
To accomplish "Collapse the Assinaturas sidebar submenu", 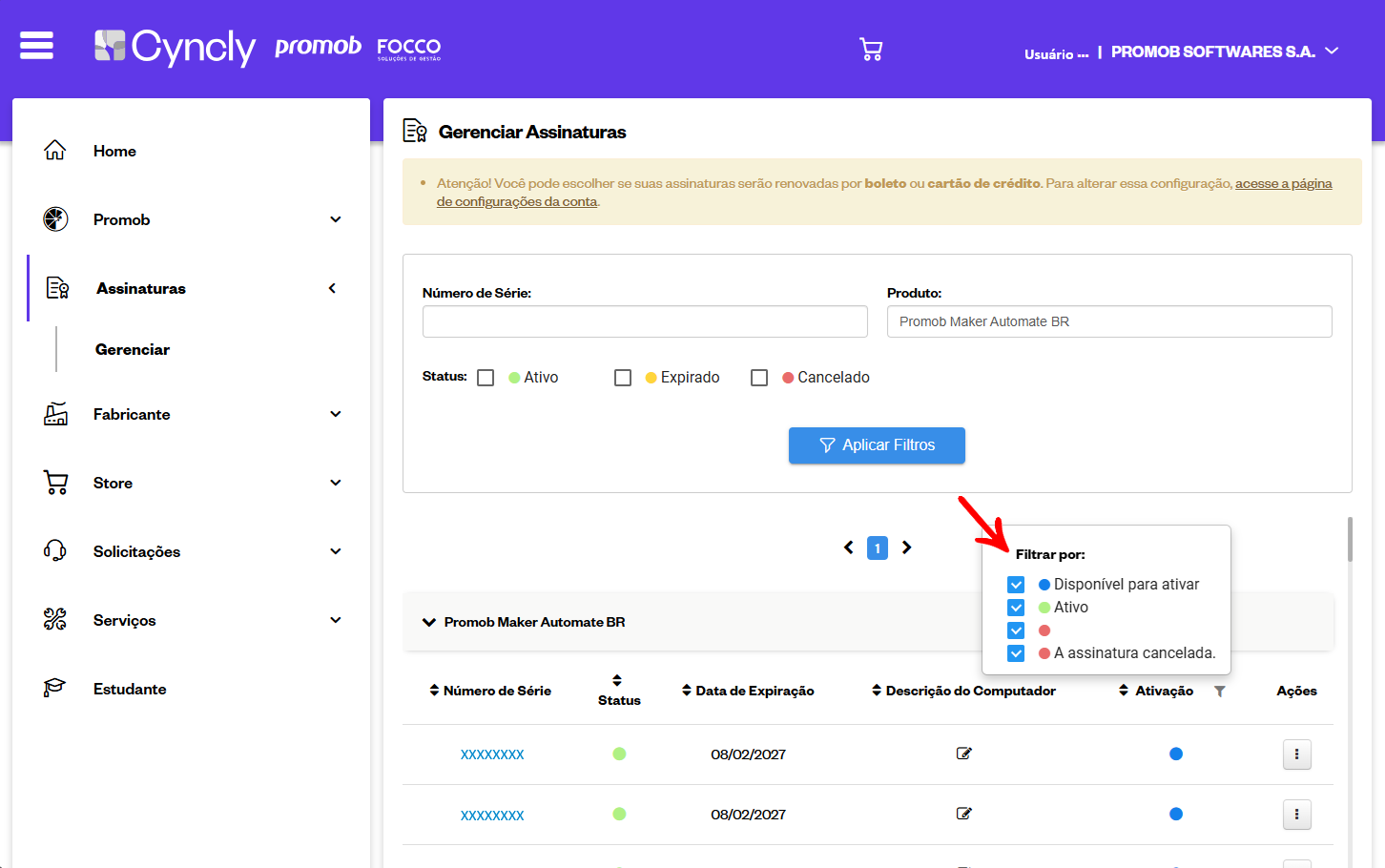I will (333, 288).
